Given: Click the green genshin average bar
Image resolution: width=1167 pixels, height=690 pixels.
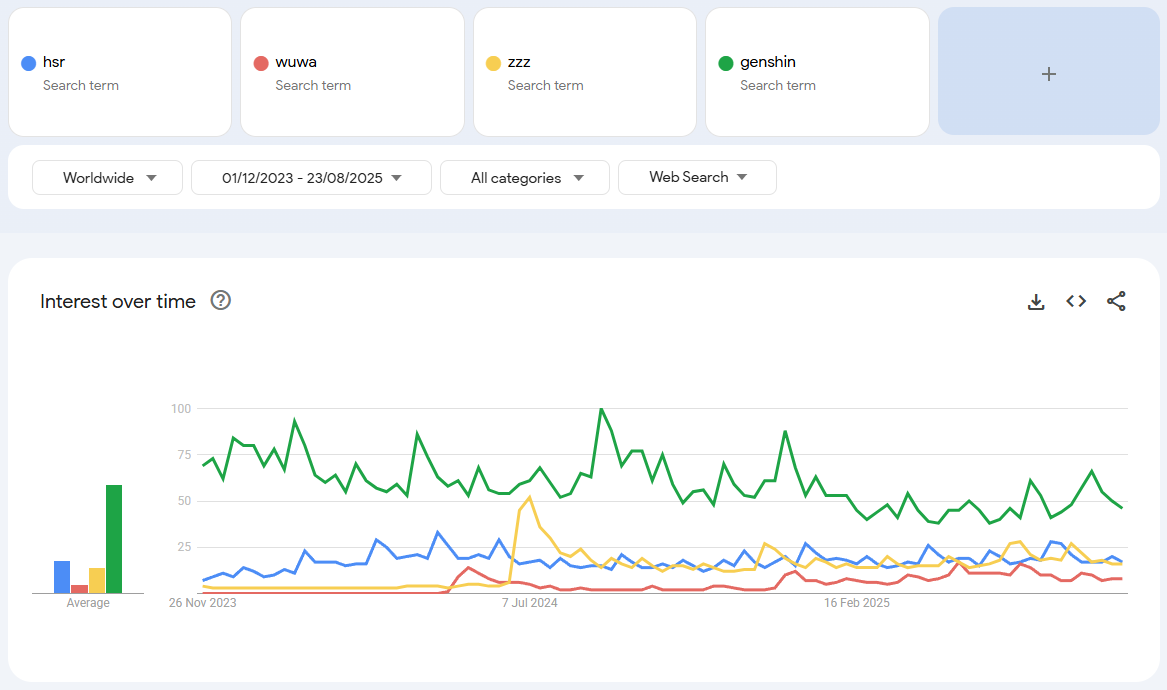Looking at the screenshot, I should click(114, 539).
